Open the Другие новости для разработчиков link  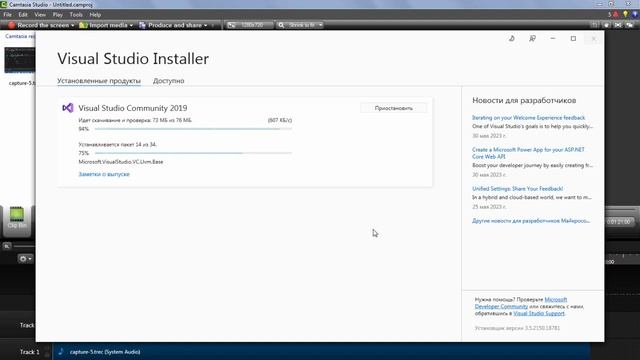tap(531, 221)
